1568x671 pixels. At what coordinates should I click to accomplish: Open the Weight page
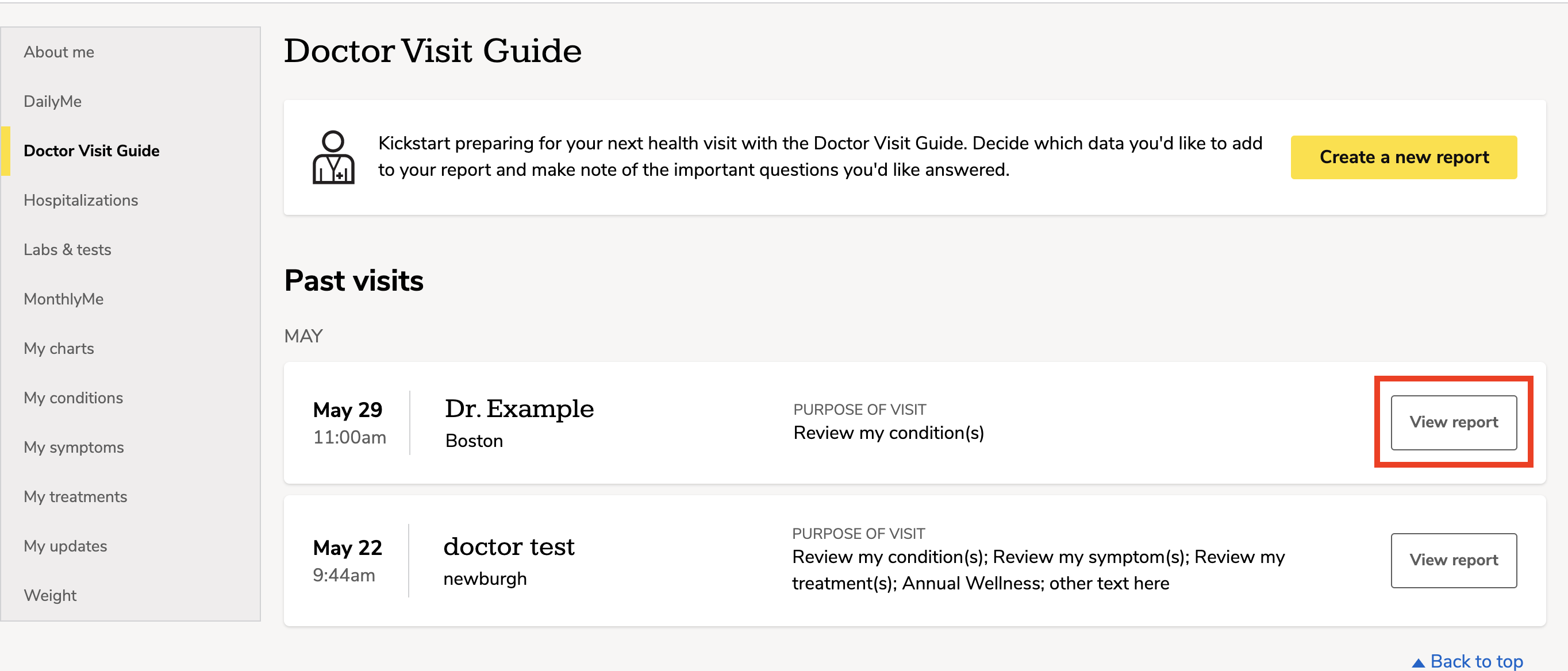click(x=50, y=595)
